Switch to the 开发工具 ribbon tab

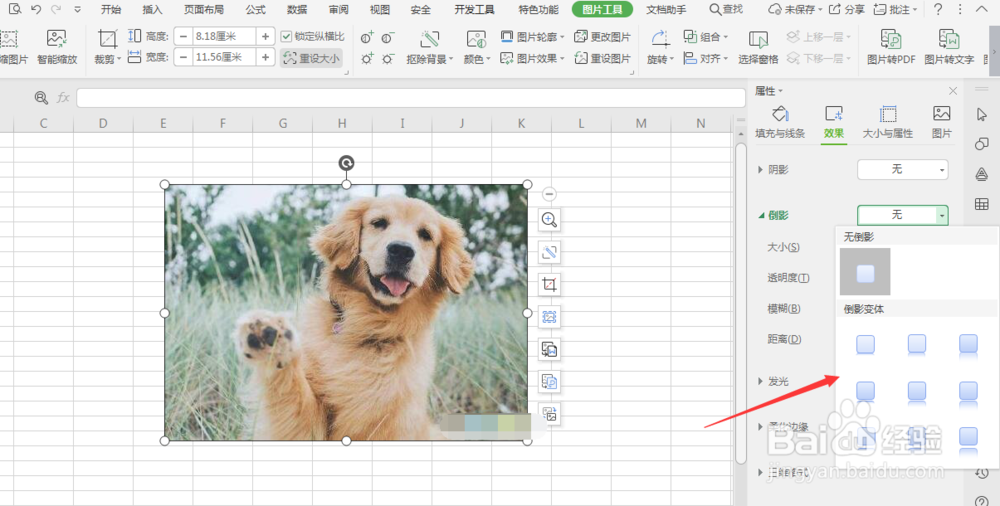click(x=474, y=10)
